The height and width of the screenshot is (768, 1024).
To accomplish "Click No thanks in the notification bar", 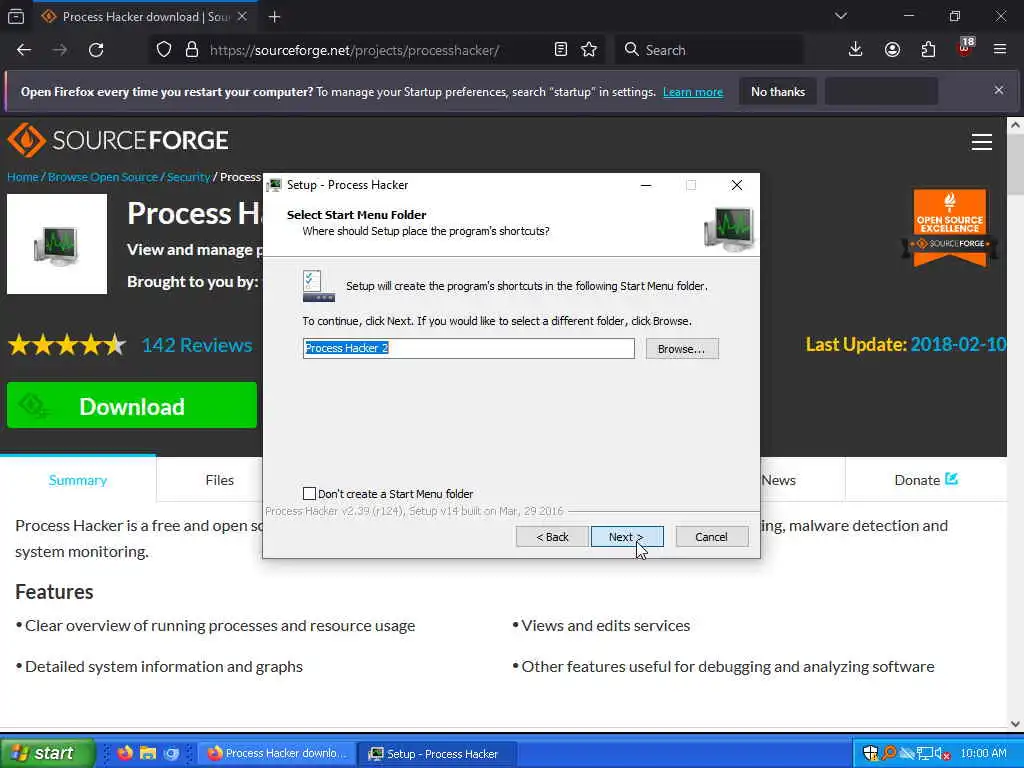I will click(x=778, y=91).
